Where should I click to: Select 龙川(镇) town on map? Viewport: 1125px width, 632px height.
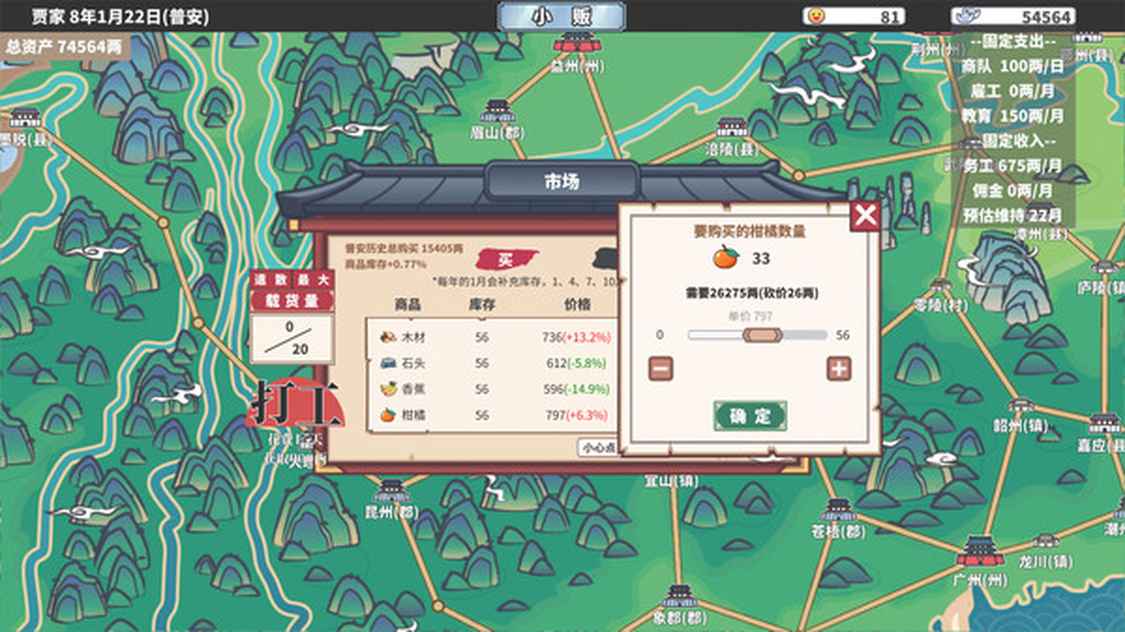click(1045, 554)
